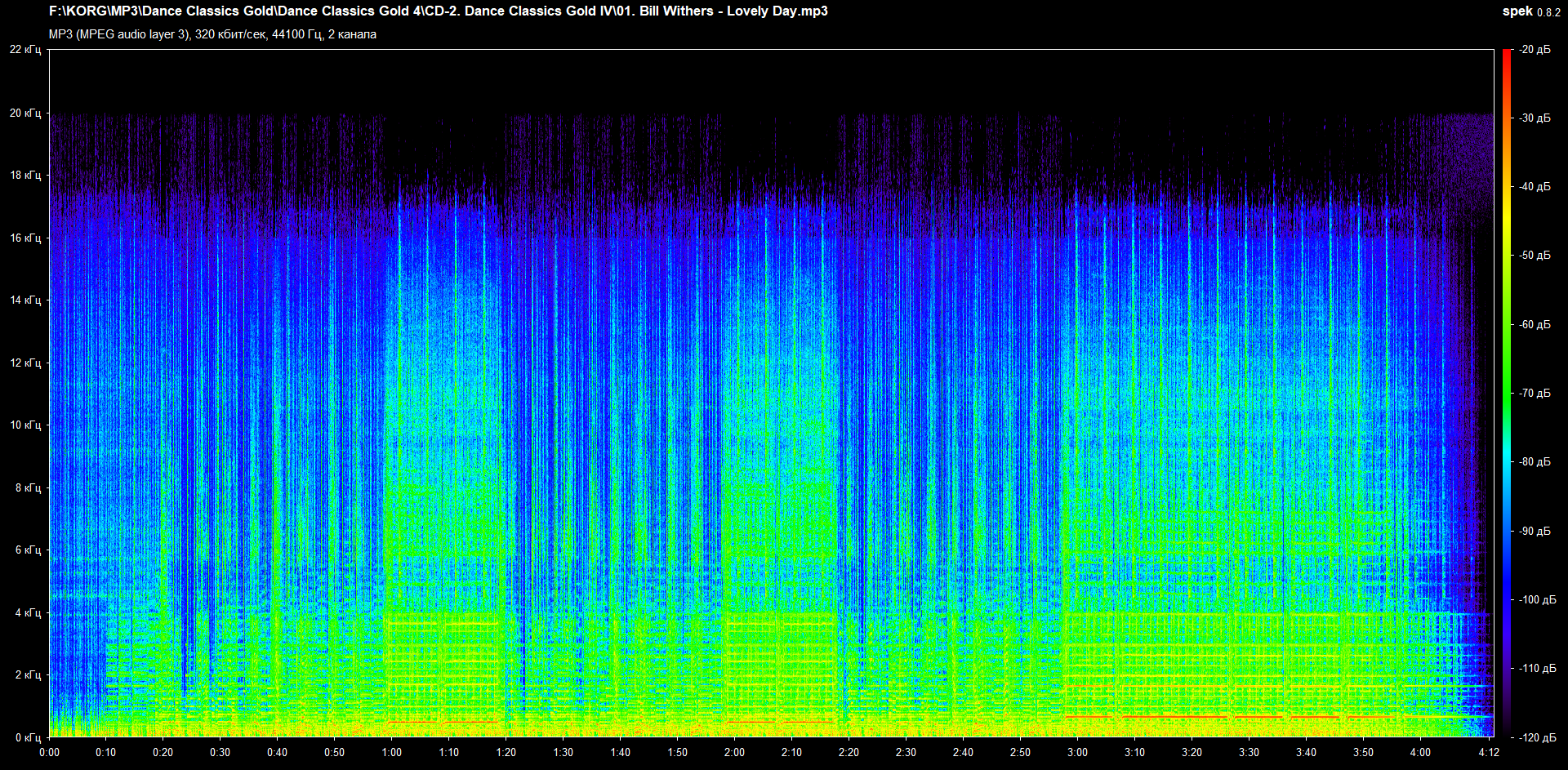The image size is (1568, 770).
Task: Click the 0:00 start time label
Action: tap(49, 752)
